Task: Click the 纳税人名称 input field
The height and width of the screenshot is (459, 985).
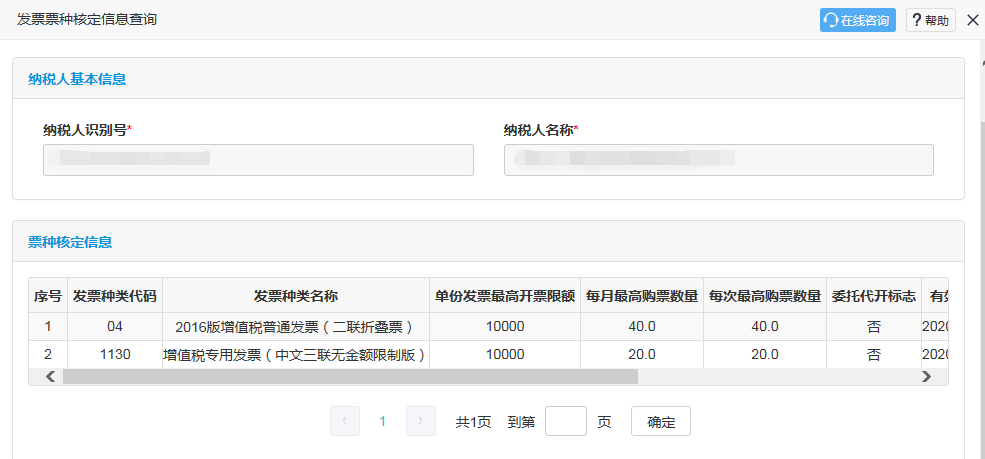Action: coord(718,160)
